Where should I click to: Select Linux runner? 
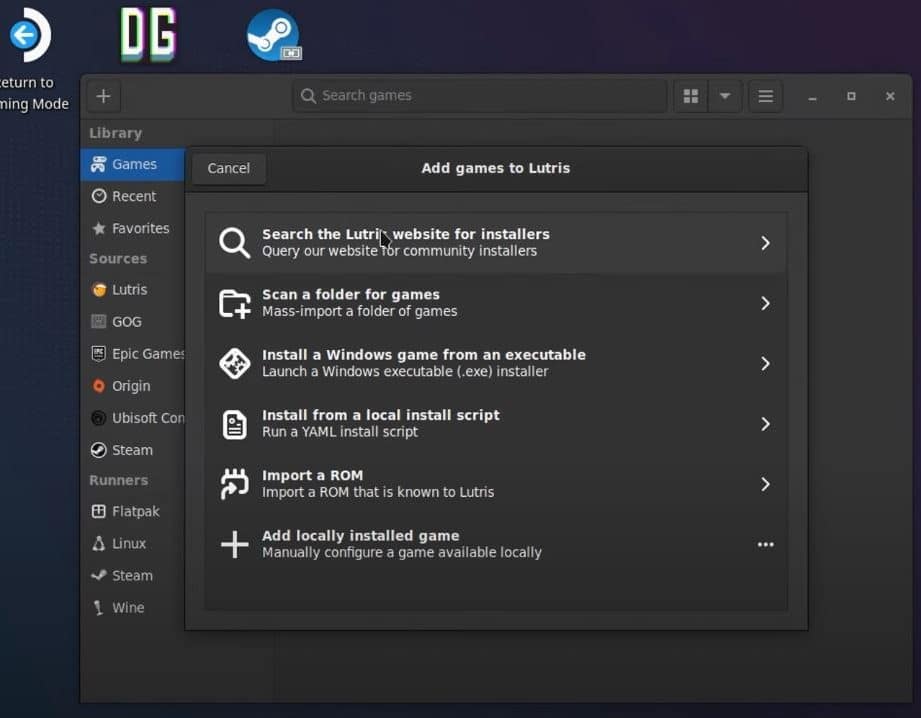pos(133,543)
